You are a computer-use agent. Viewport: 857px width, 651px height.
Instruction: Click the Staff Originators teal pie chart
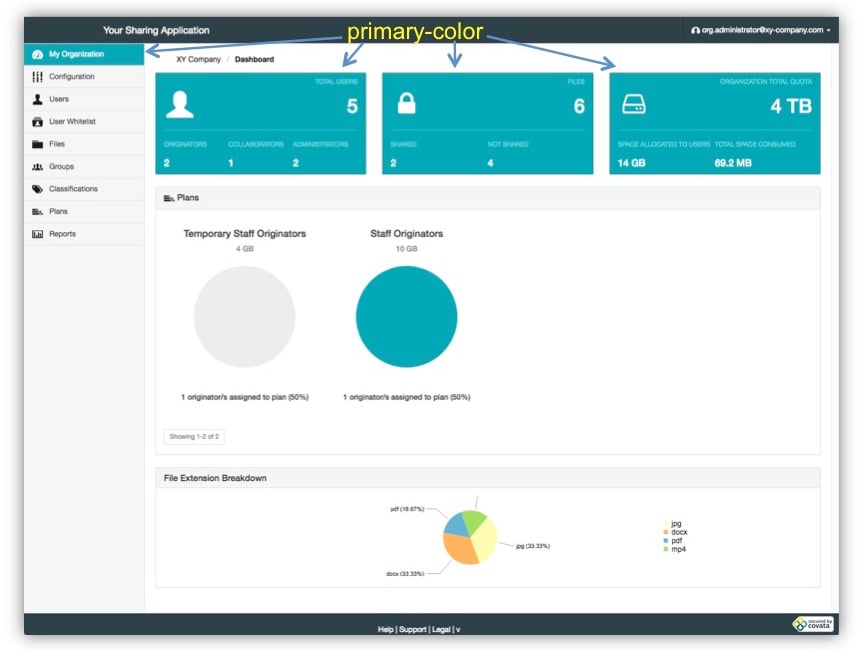[406, 316]
